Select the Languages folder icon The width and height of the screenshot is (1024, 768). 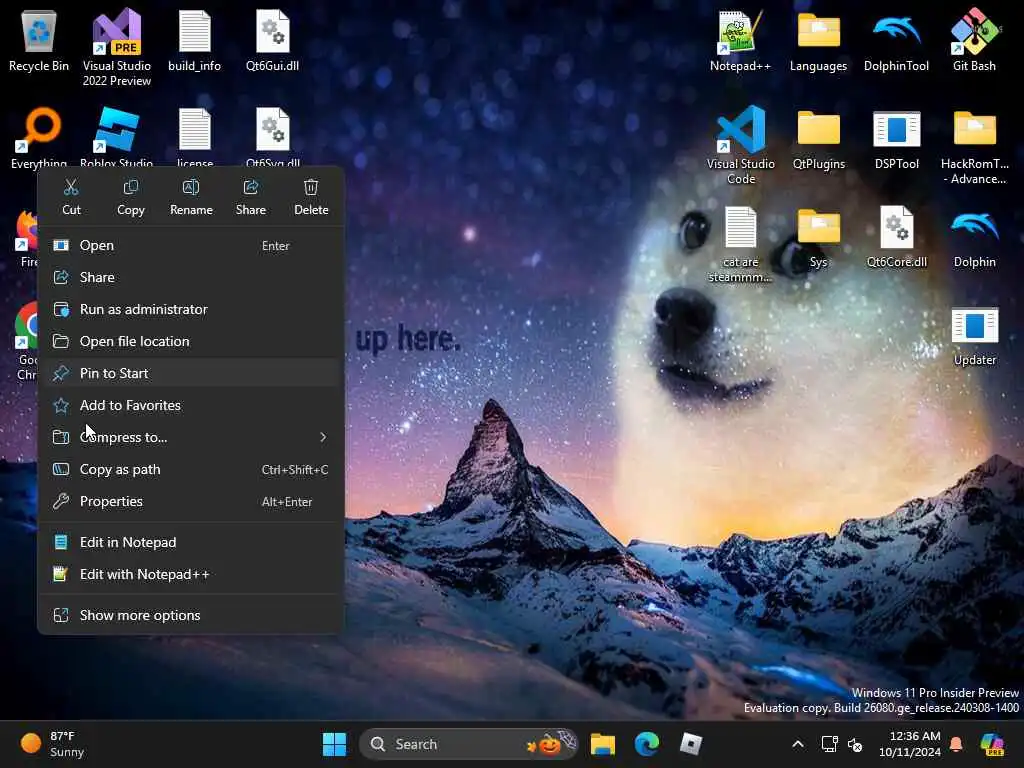coord(818,40)
